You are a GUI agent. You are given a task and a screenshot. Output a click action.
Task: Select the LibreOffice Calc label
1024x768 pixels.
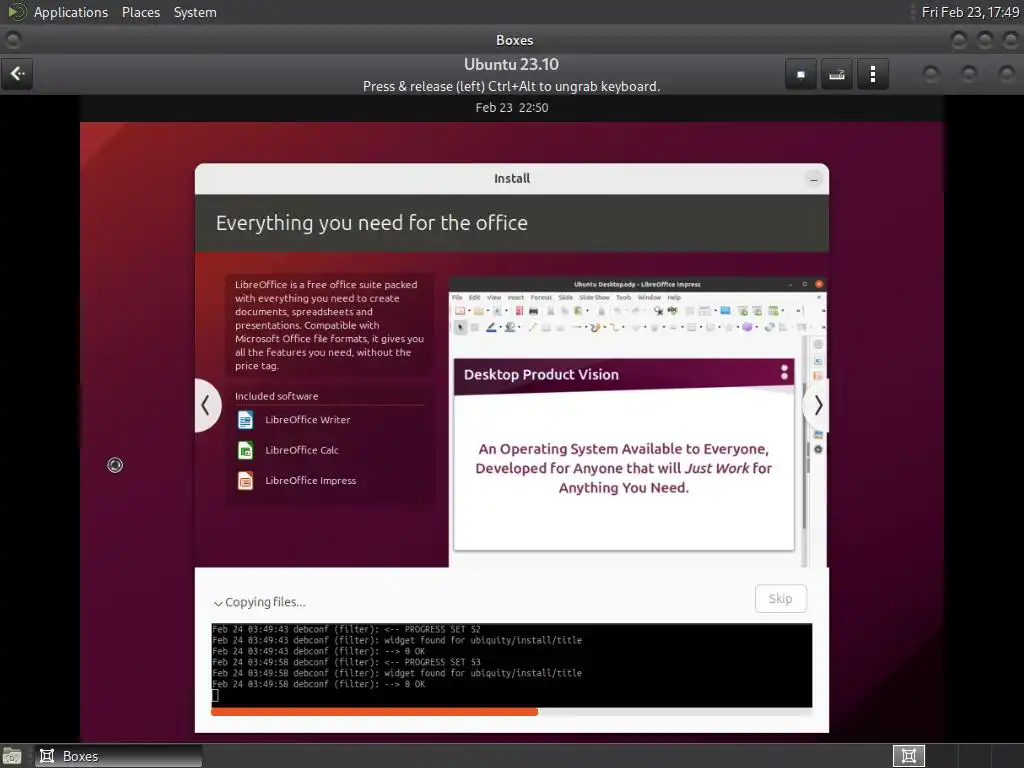click(302, 450)
